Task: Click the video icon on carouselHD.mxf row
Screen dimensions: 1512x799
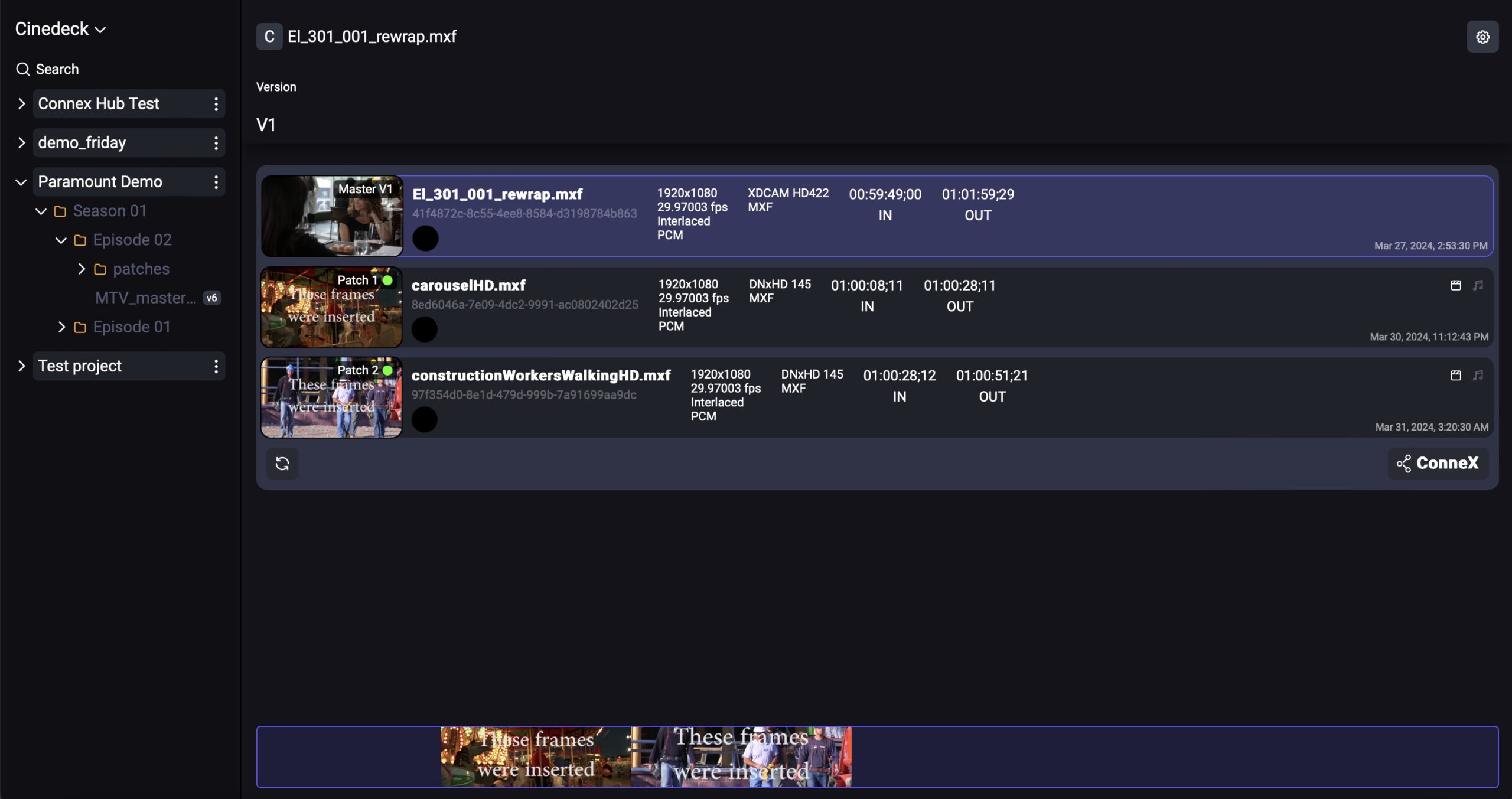Action: [1455, 286]
